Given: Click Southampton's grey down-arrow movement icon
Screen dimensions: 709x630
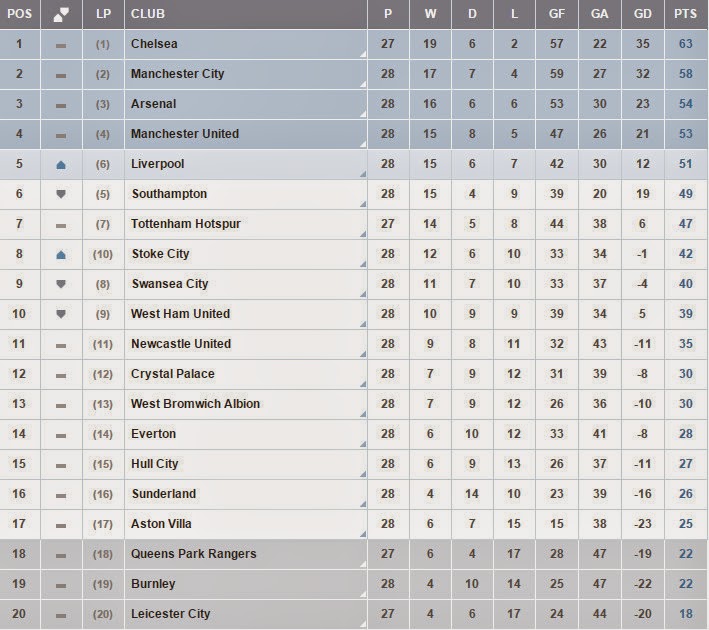Looking at the screenshot, I should tap(60, 194).
